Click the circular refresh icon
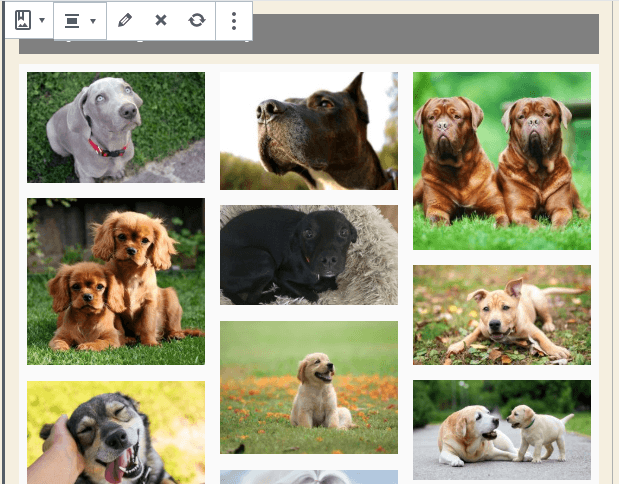Viewport: 619px width, 484px height. [197, 20]
